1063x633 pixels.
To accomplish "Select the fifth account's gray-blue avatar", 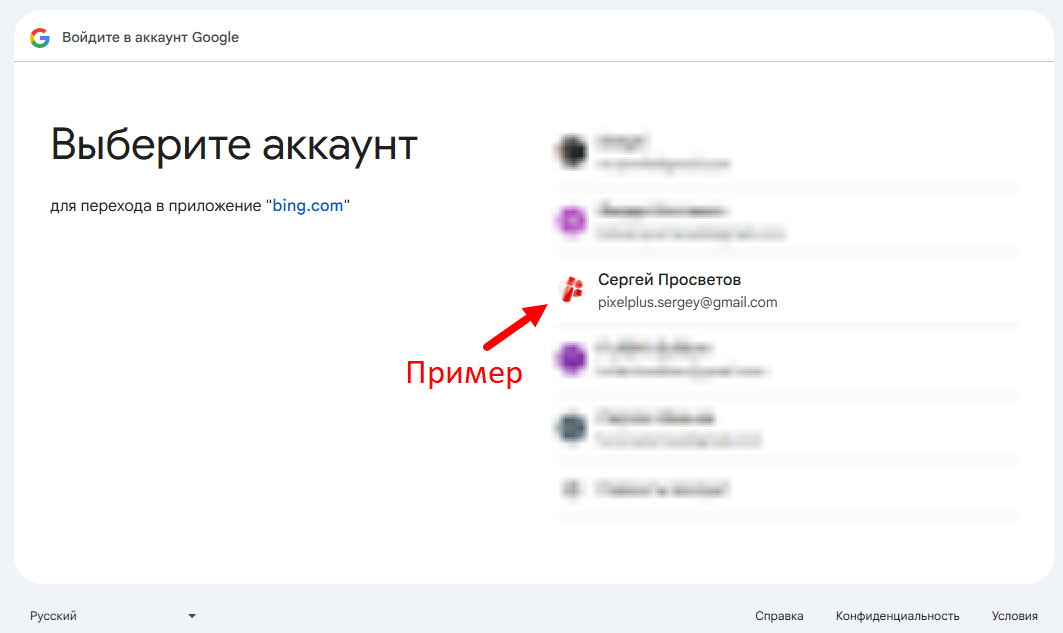I will tap(572, 428).
